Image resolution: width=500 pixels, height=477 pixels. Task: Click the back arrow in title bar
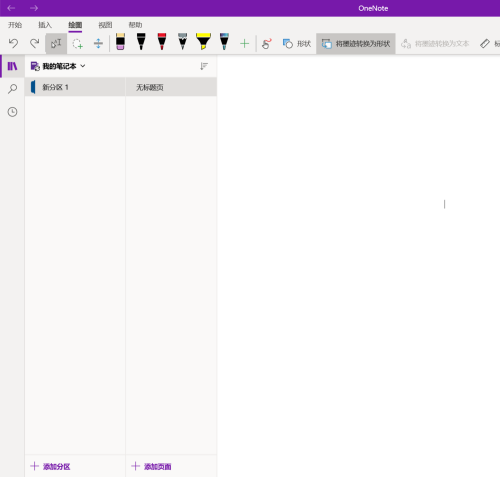(11, 8)
